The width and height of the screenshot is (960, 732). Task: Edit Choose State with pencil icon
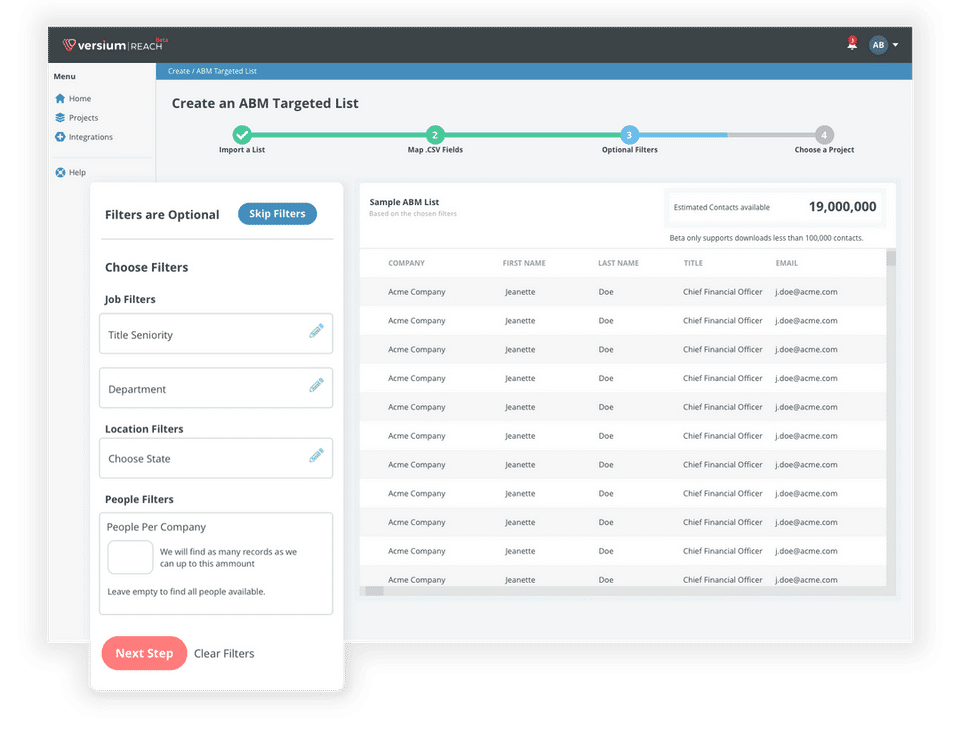pyautogui.click(x=316, y=455)
